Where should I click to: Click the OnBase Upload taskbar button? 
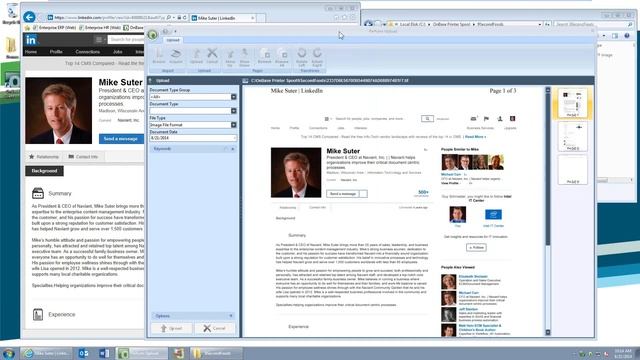[x=142, y=353]
